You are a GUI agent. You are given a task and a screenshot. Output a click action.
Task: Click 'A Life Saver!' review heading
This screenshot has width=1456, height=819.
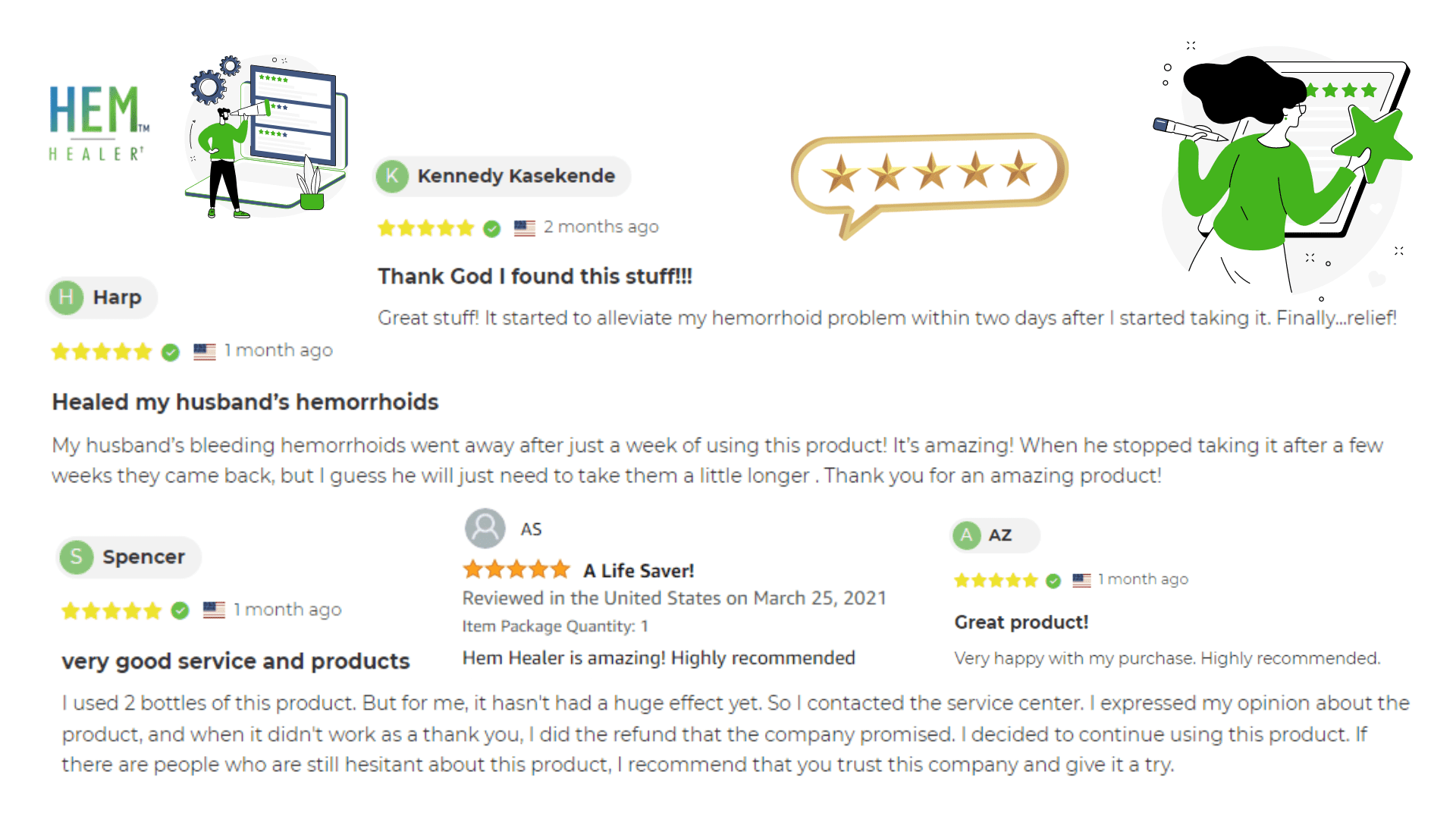coord(639,570)
